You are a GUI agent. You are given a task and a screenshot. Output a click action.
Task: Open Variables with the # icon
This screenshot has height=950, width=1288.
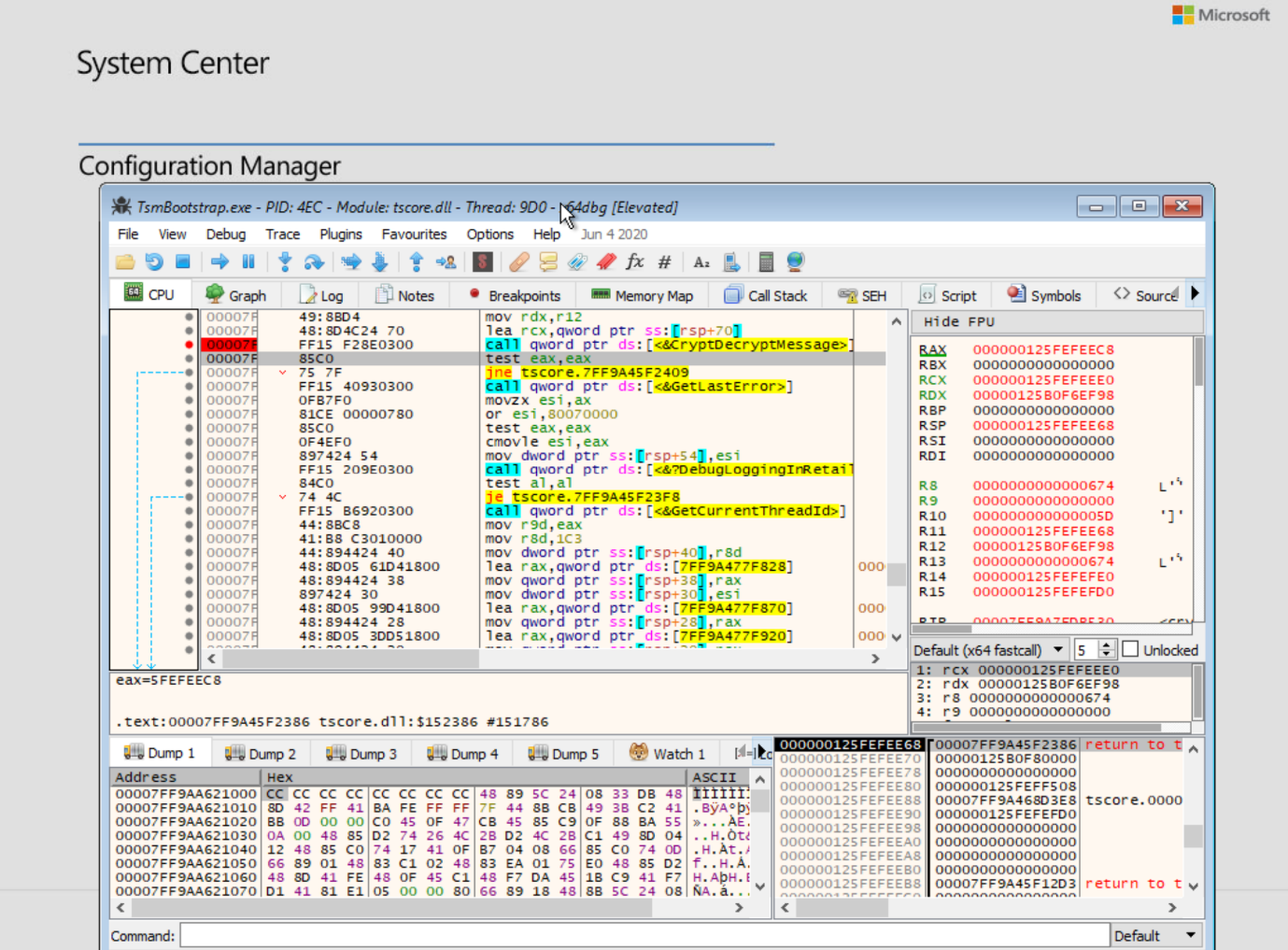tap(664, 262)
